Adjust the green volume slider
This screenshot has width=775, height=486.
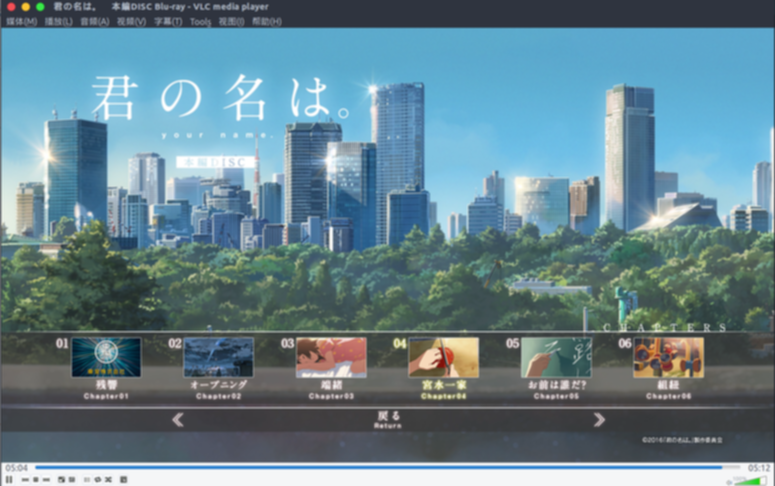click(x=750, y=481)
